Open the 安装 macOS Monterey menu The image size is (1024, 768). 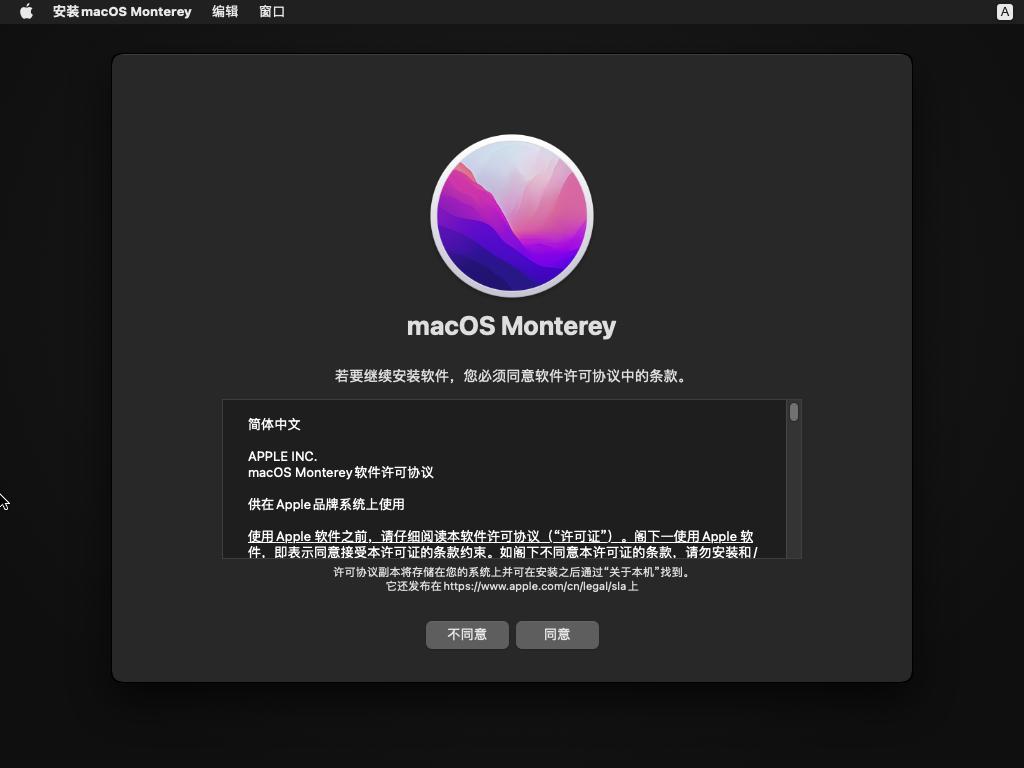[x=122, y=11]
